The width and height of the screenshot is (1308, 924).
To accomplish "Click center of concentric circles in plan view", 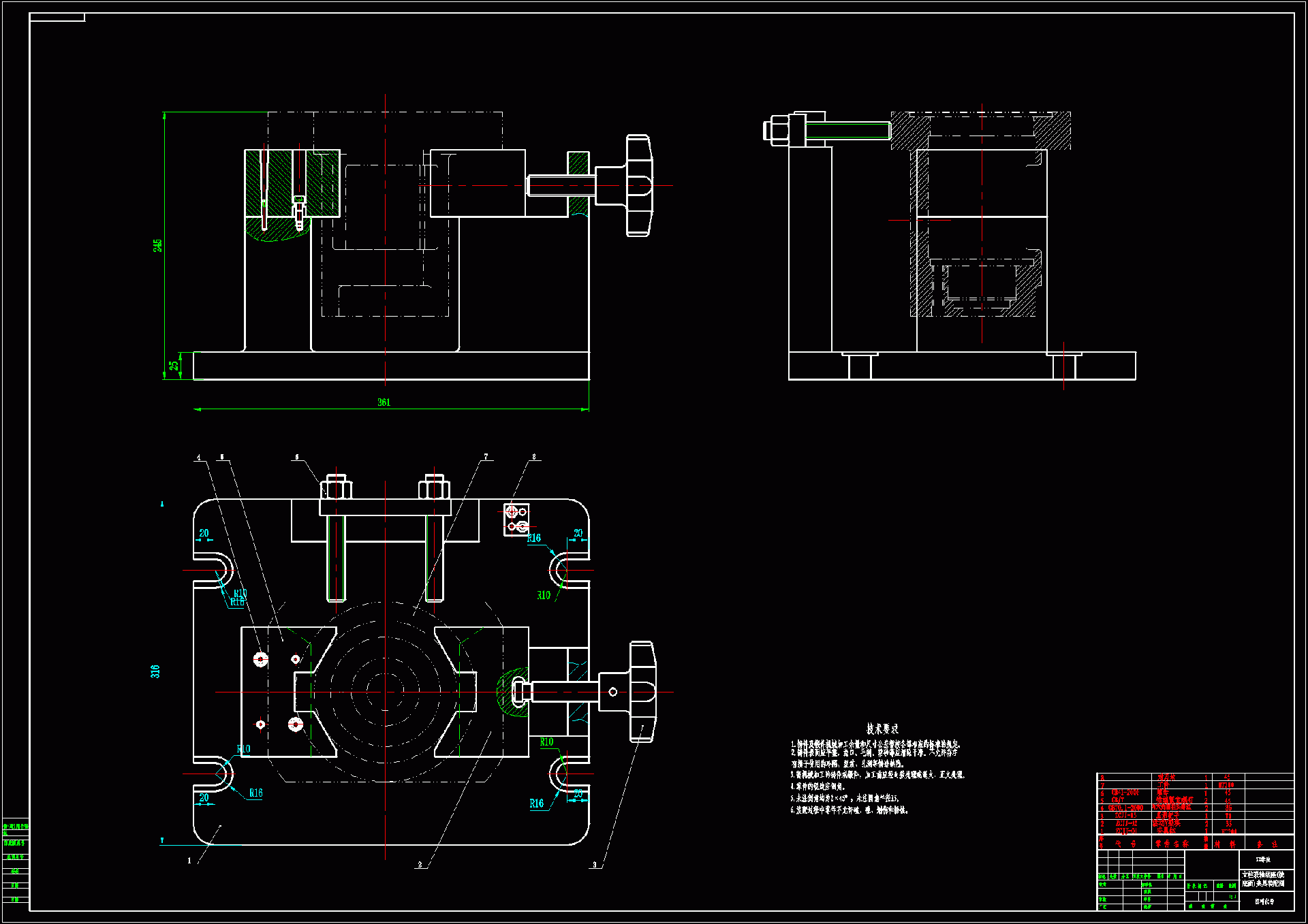I will tap(385, 692).
